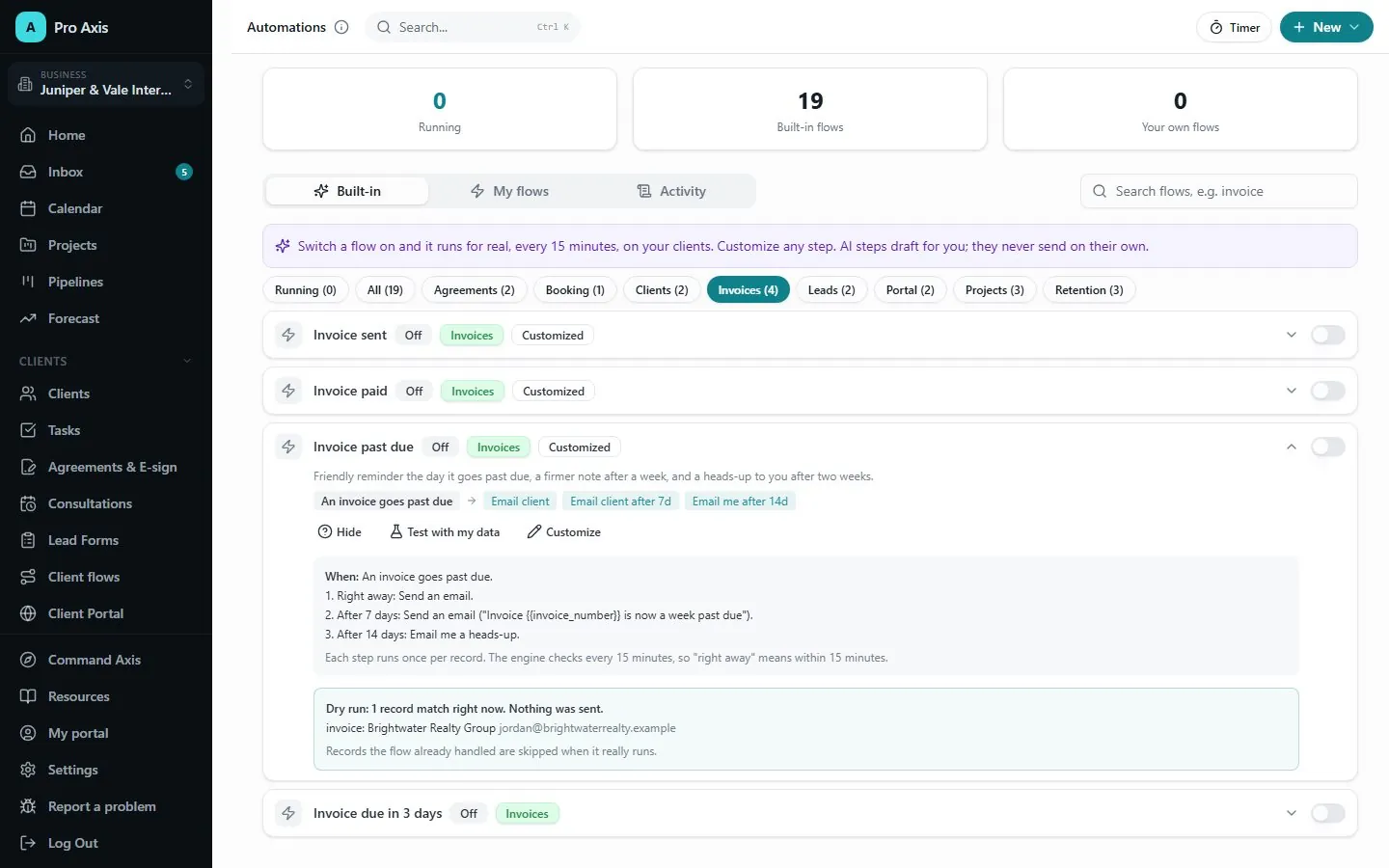The width and height of the screenshot is (1389, 868).
Task: Open Consultations sidebar icon
Action: click(x=28, y=503)
